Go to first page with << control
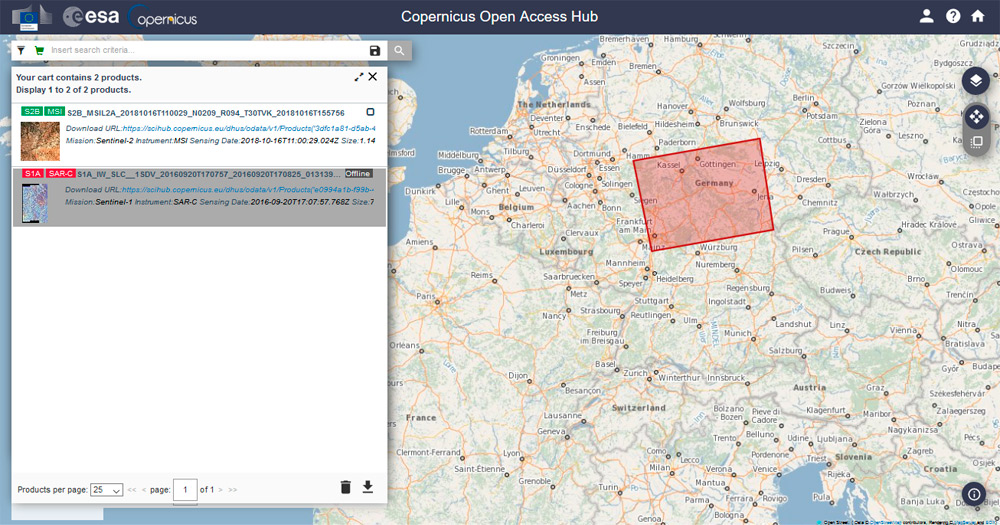The width and height of the screenshot is (1000, 525). (132, 490)
